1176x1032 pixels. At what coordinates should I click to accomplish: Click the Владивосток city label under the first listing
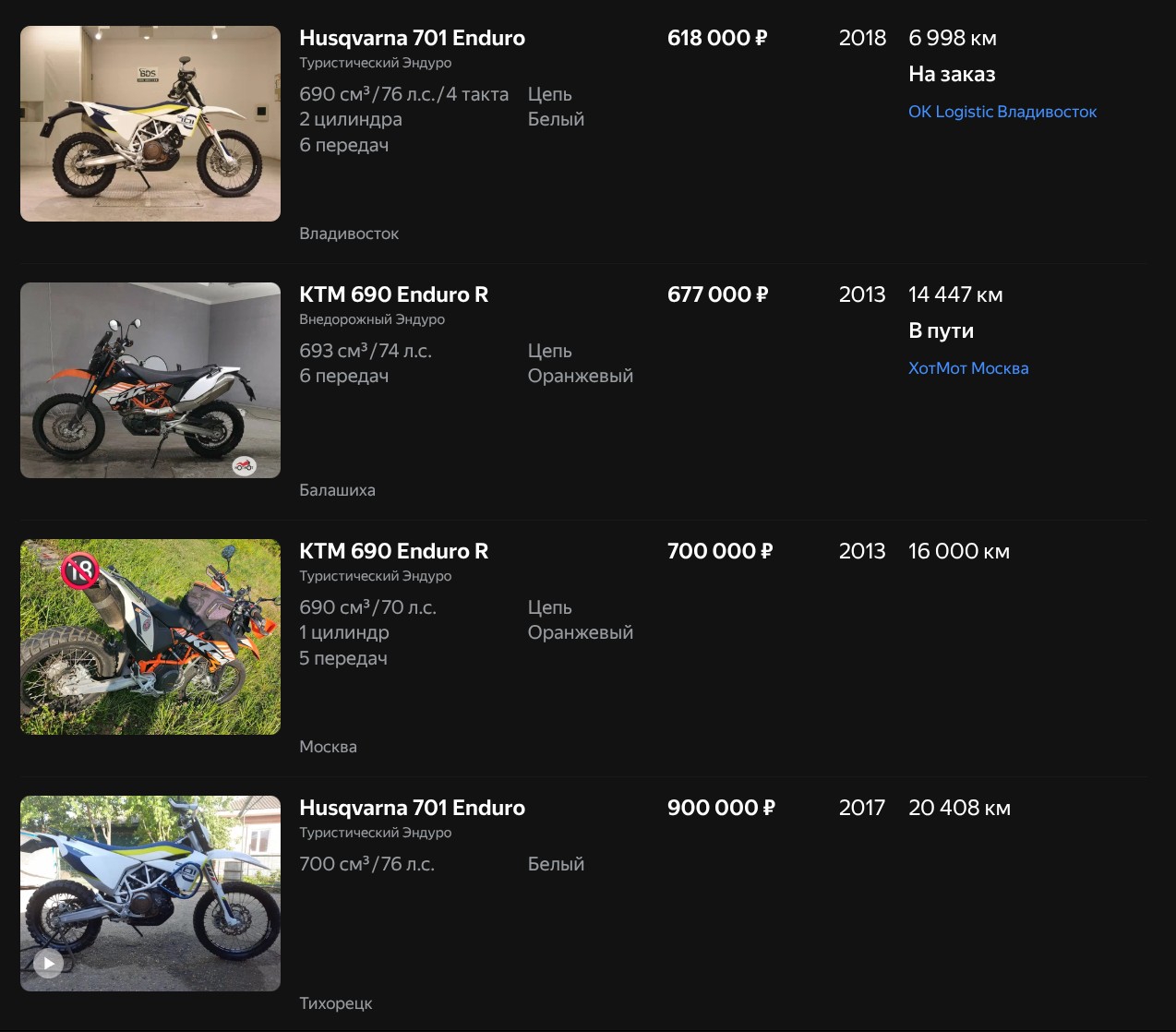coord(349,234)
